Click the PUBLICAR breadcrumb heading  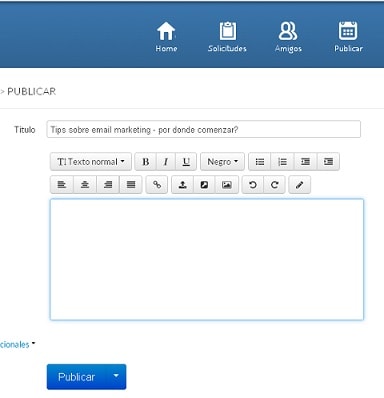click(x=31, y=91)
